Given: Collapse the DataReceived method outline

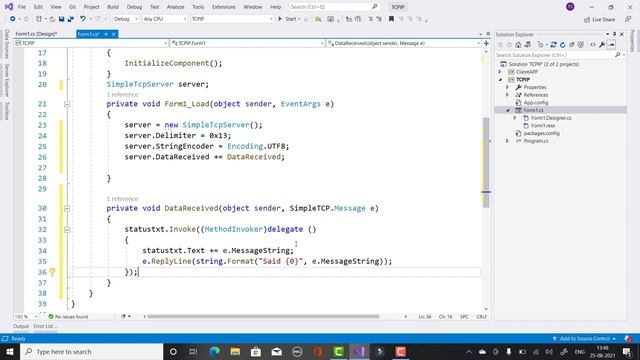Looking at the screenshot, I should [67, 209].
